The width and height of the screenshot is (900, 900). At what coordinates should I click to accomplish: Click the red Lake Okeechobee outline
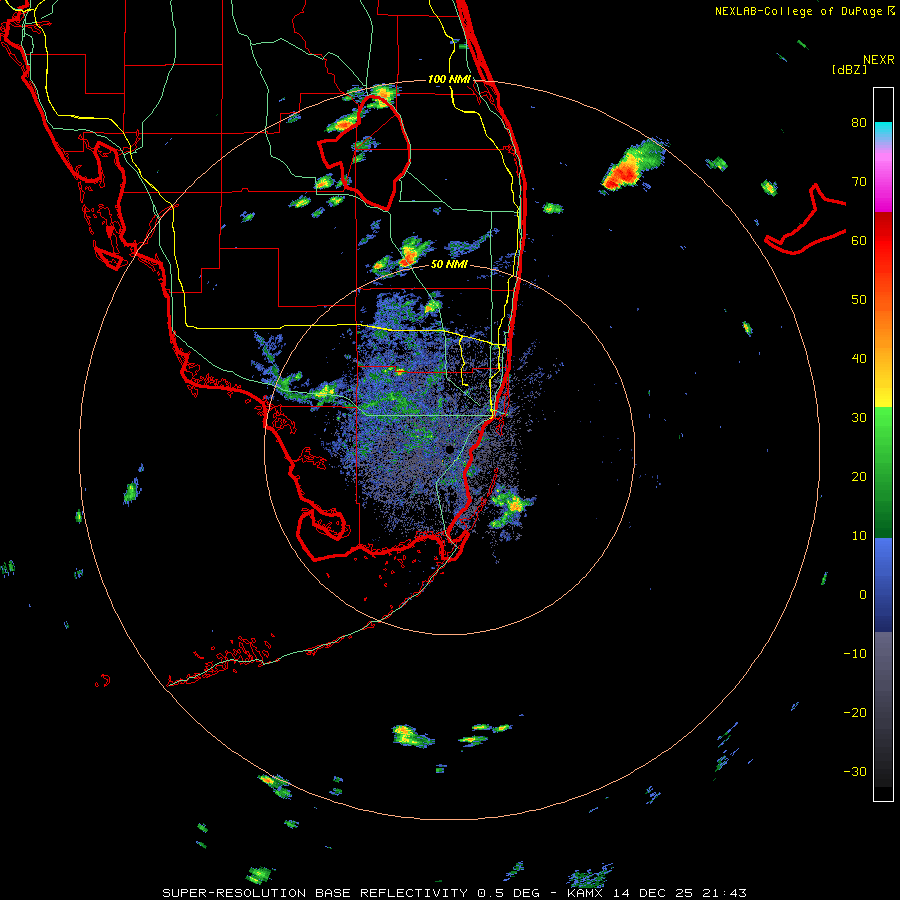[365, 152]
